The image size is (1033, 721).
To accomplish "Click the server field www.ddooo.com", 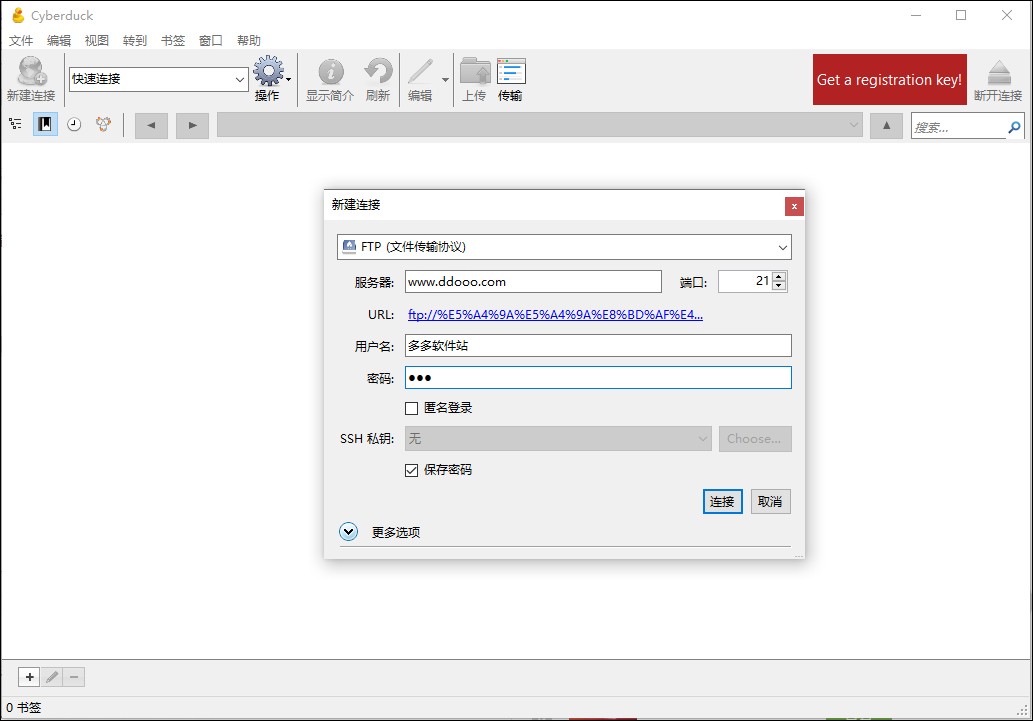I will 533,281.
